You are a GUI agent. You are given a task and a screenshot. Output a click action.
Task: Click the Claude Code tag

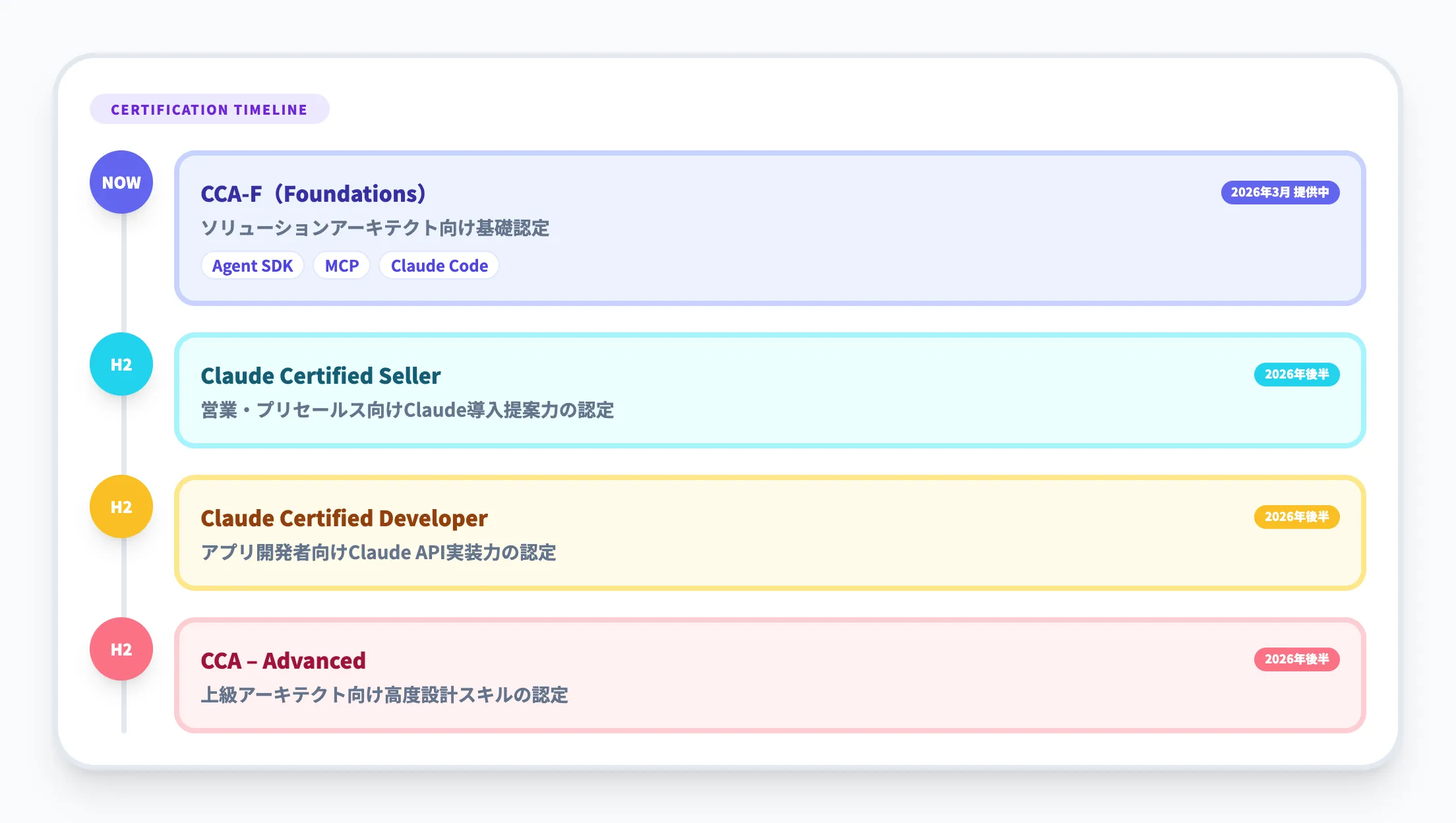[x=439, y=266]
